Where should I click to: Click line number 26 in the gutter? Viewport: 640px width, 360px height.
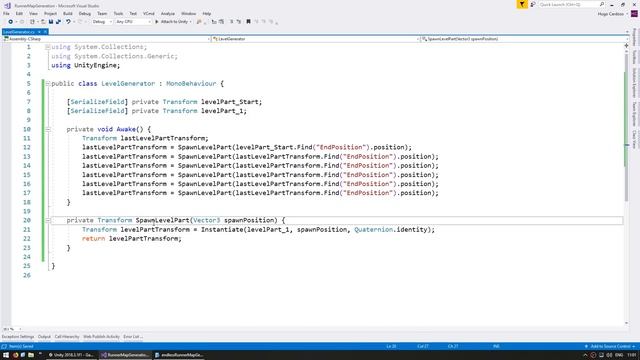click(x=27, y=276)
